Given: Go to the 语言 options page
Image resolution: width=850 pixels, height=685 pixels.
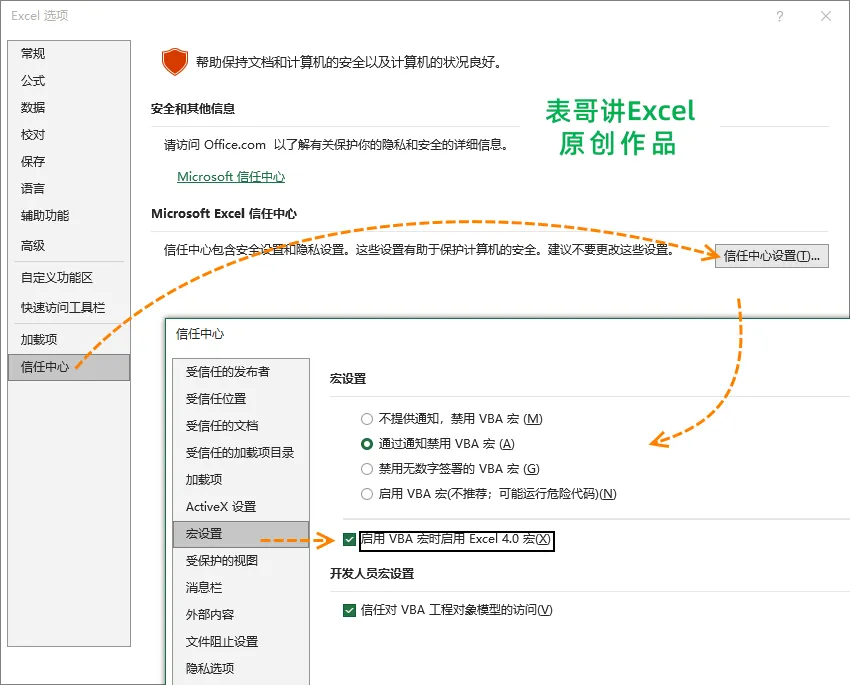Looking at the screenshot, I should tap(69, 189).
